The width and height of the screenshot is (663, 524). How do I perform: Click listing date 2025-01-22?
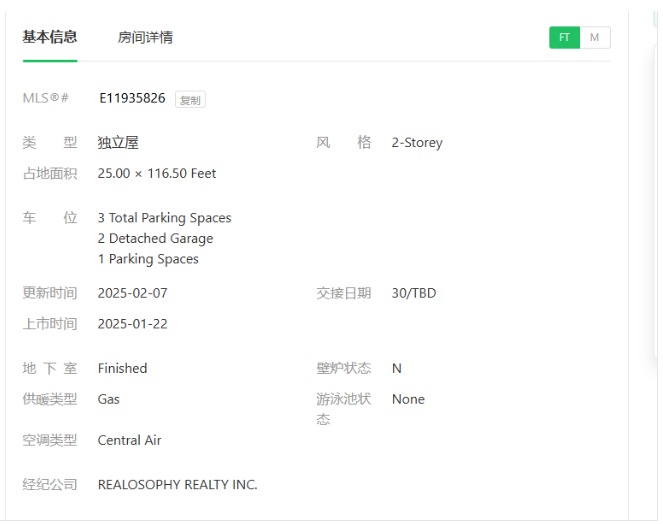tap(132, 324)
